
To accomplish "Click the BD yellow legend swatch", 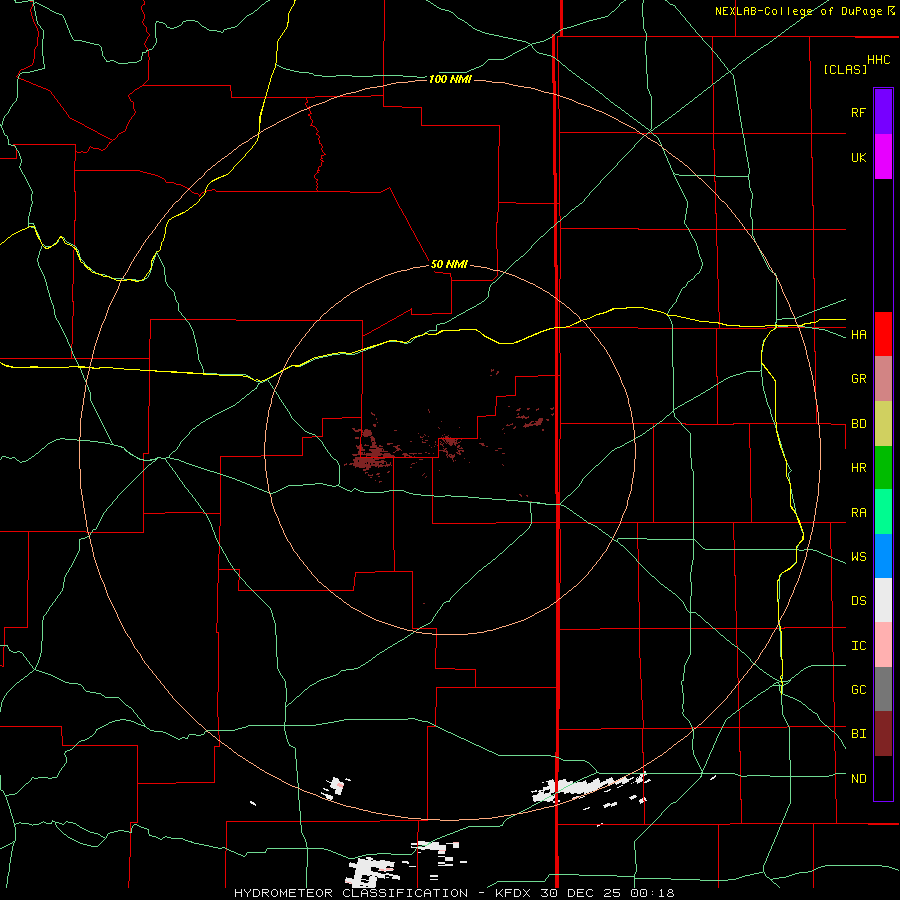I will [883, 423].
